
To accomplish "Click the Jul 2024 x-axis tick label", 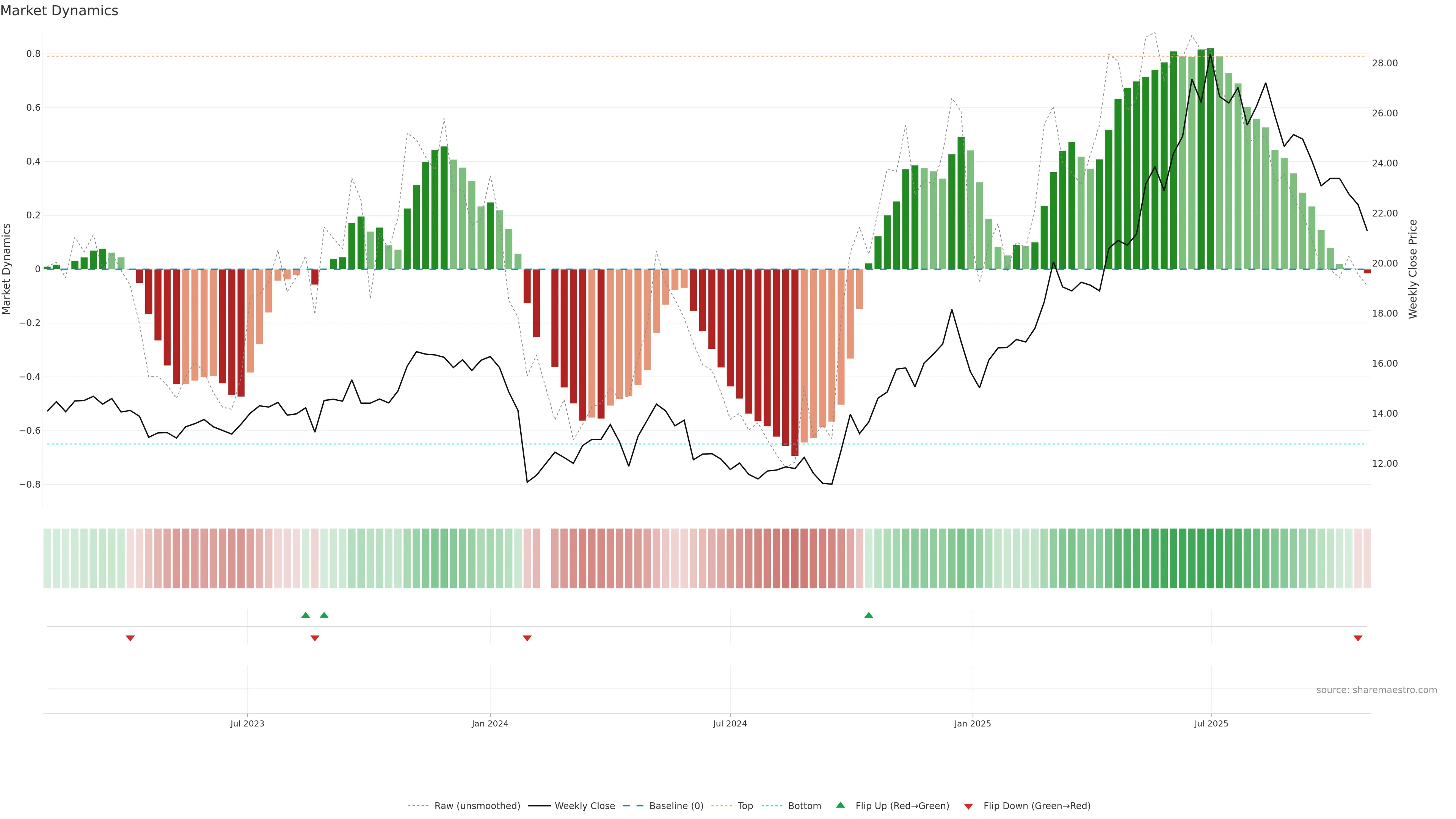I will (x=730, y=723).
